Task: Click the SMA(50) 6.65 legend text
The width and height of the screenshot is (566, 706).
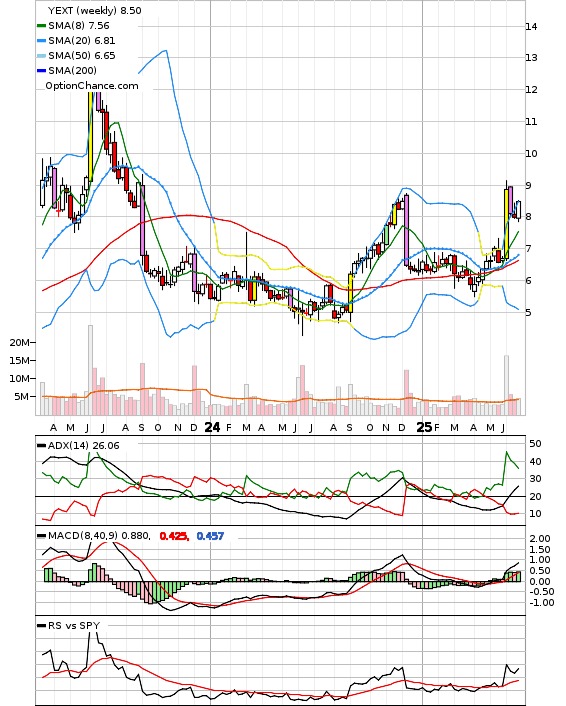Action: point(82,56)
